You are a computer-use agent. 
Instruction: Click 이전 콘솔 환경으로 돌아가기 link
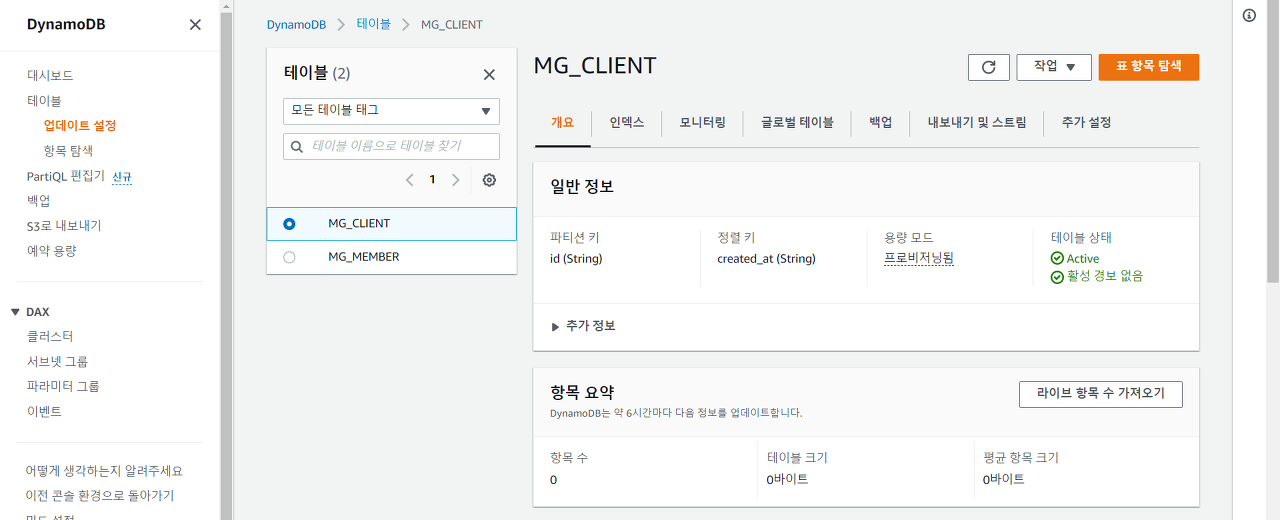click(x=100, y=496)
